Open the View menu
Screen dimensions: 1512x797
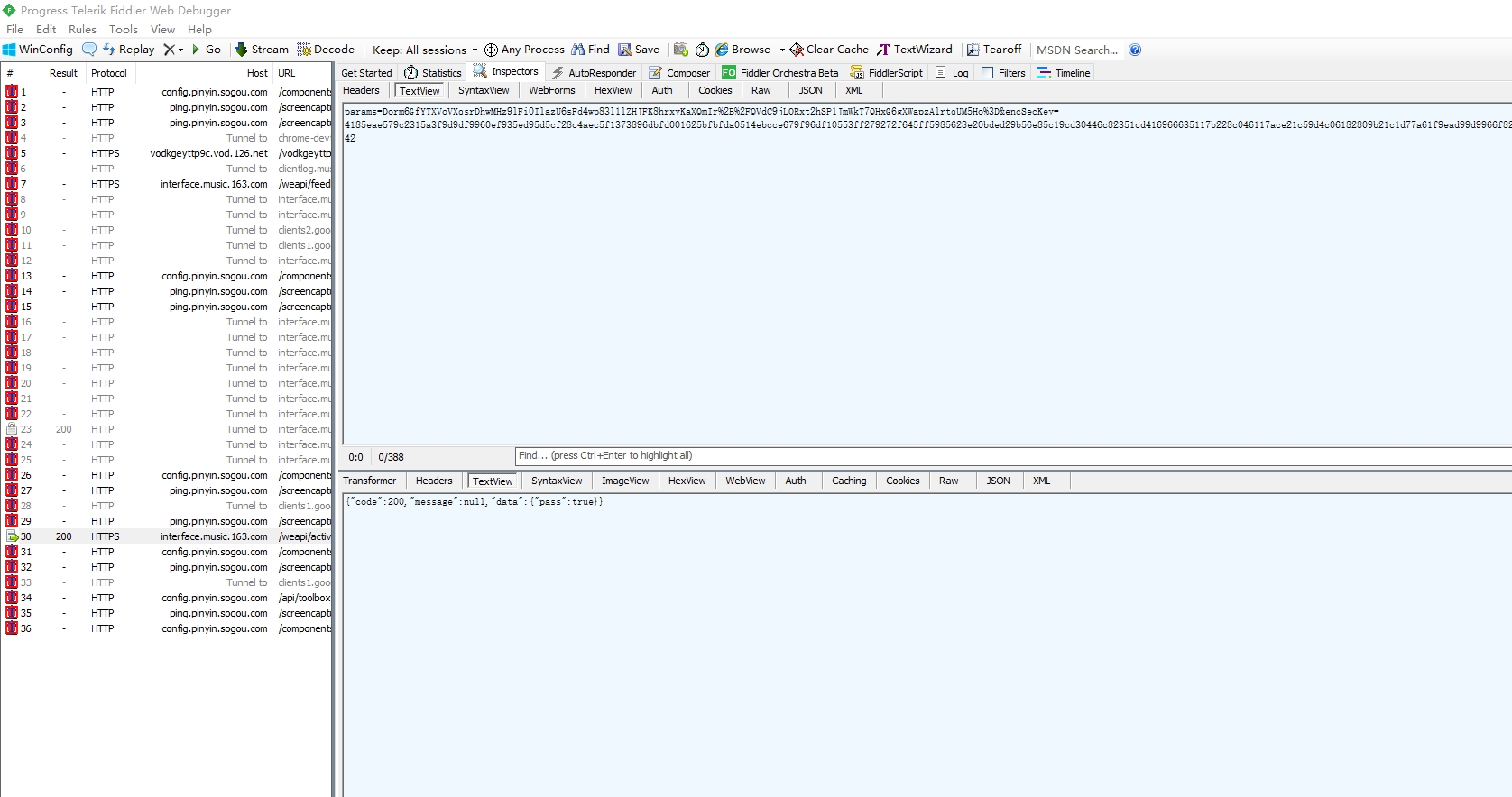coord(162,29)
